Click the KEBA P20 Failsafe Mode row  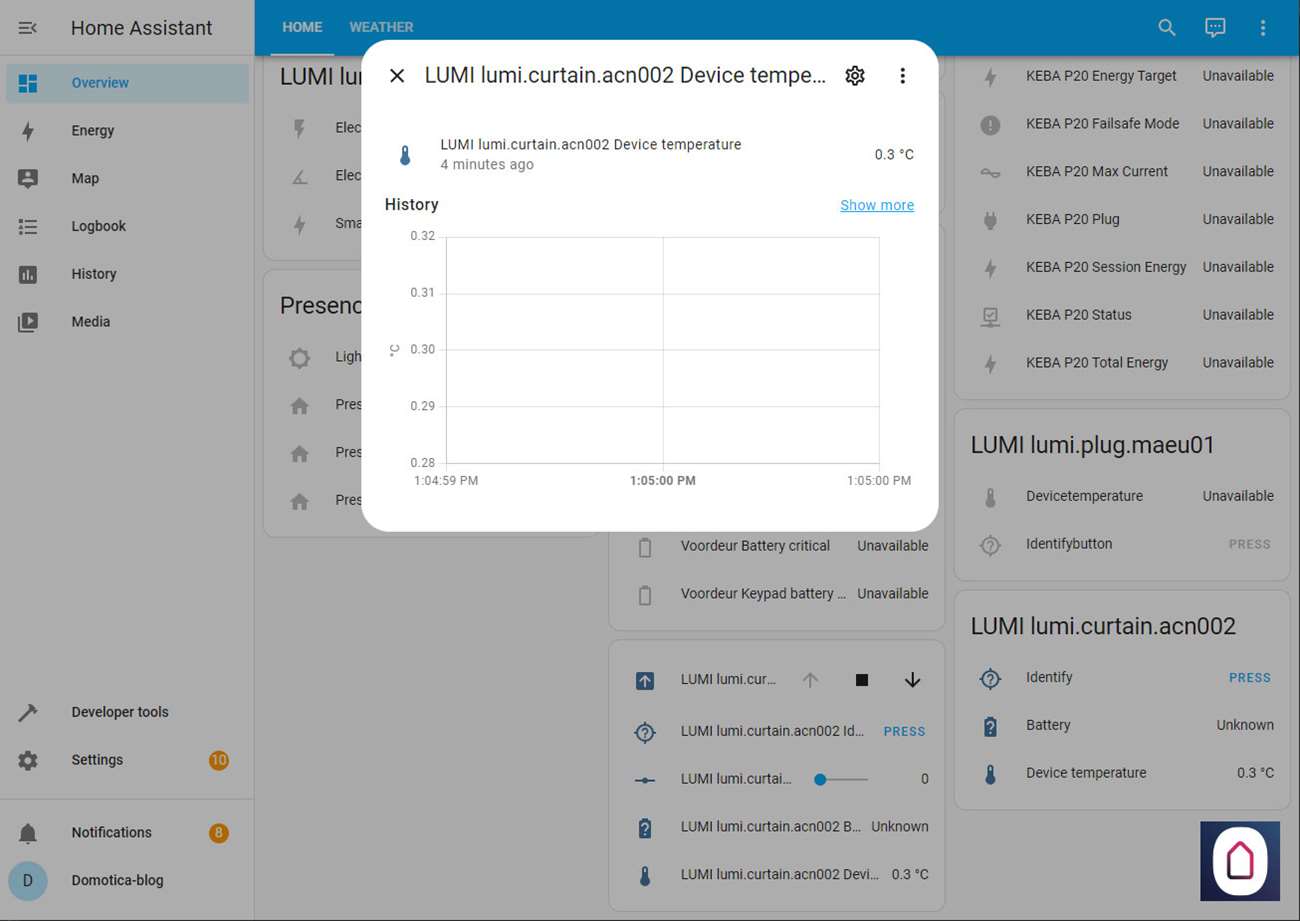pyautogui.click(x=1122, y=124)
